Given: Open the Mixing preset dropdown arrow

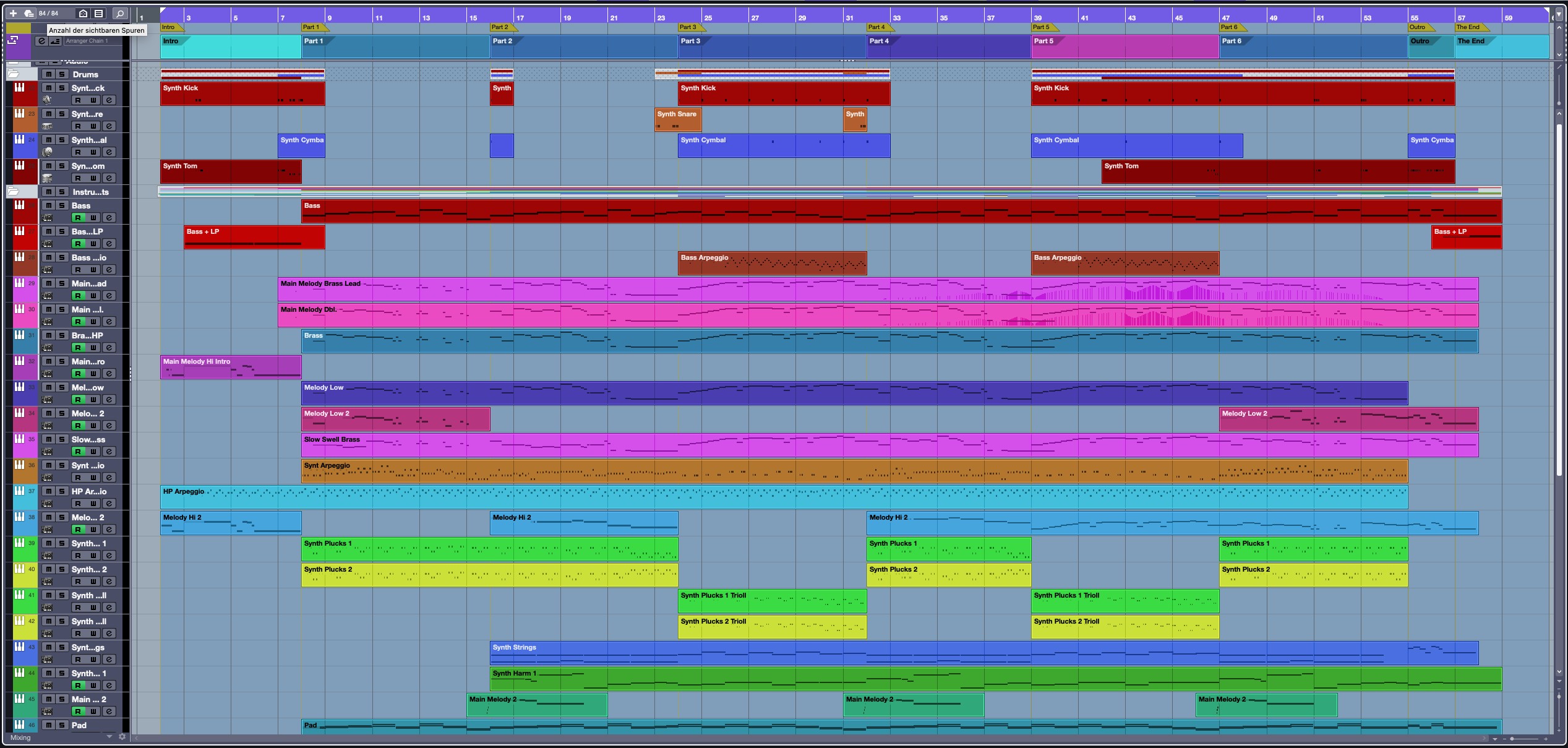Looking at the screenshot, I should tap(109, 737).
